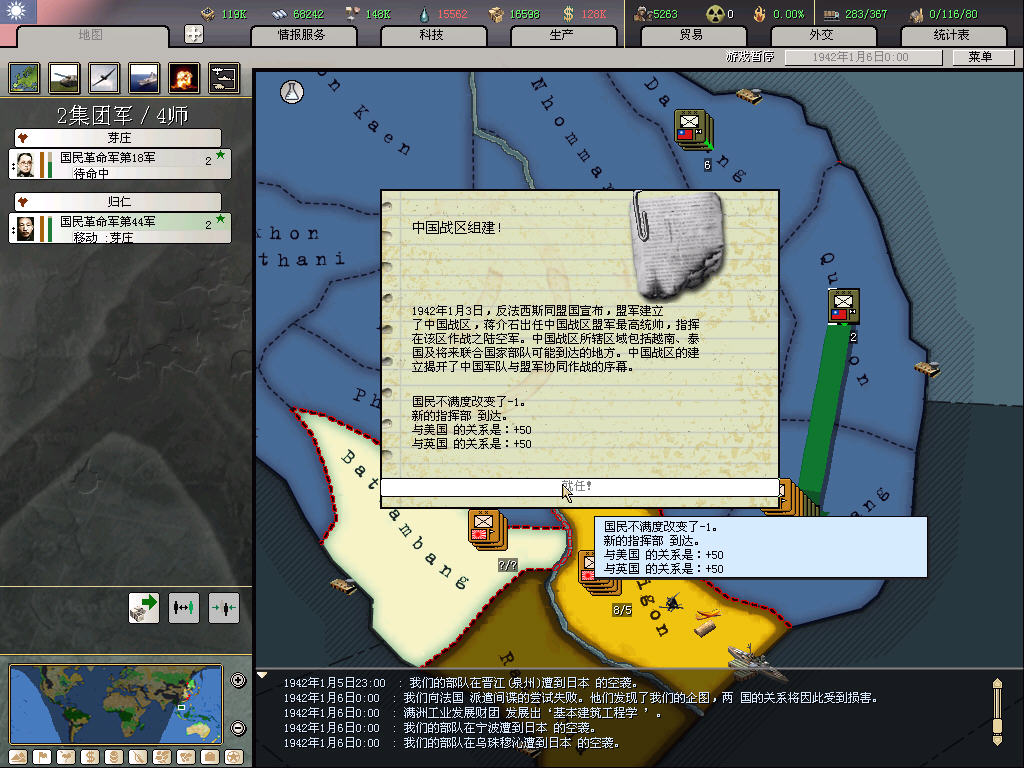Click the manpower value 5263
The width and height of the screenshot is (1024, 768).
click(x=665, y=14)
